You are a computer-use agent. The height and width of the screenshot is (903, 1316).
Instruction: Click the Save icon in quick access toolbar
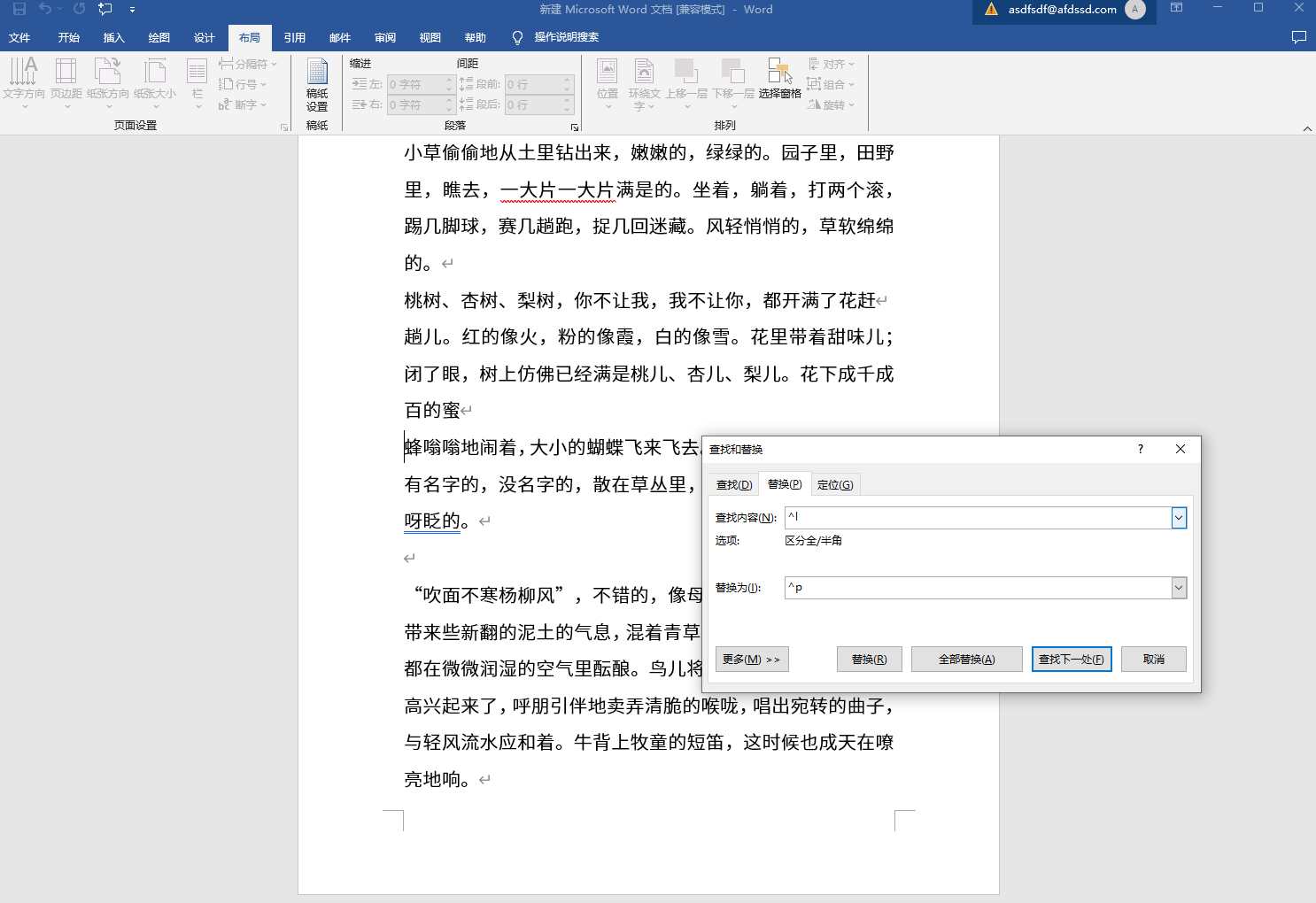click(19, 9)
